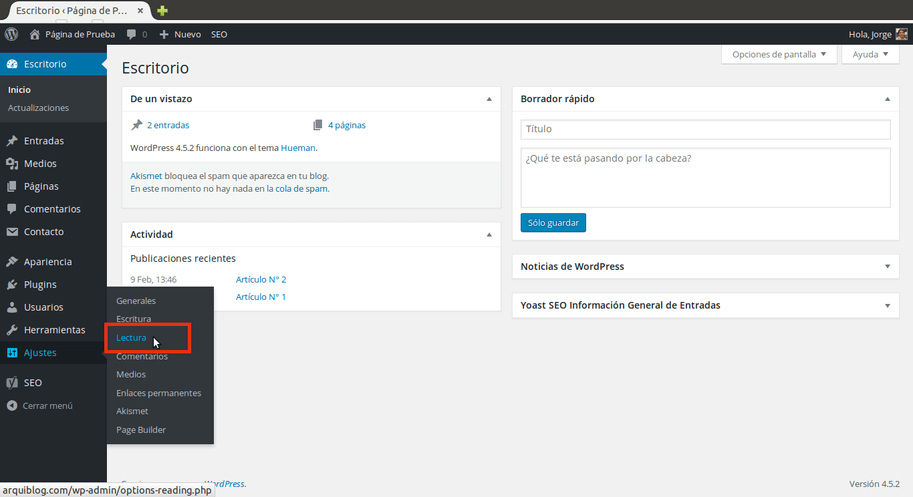Viewport: 913px width, 497px height.
Task: Select Lectura in the Ajustes submenu
Action: pyautogui.click(x=131, y=338)
